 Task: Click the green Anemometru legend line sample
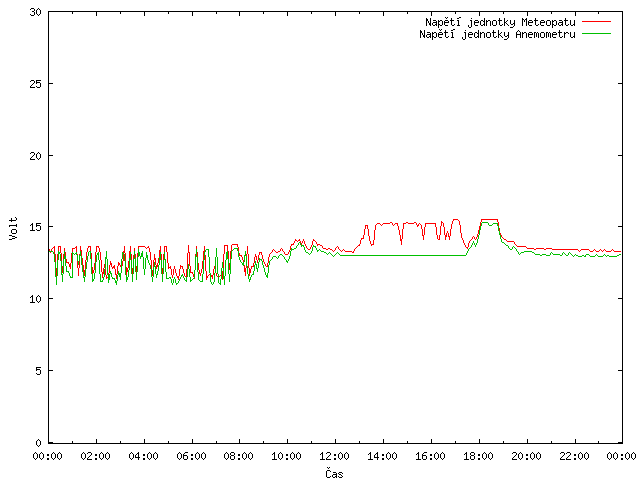coord(596,34)
